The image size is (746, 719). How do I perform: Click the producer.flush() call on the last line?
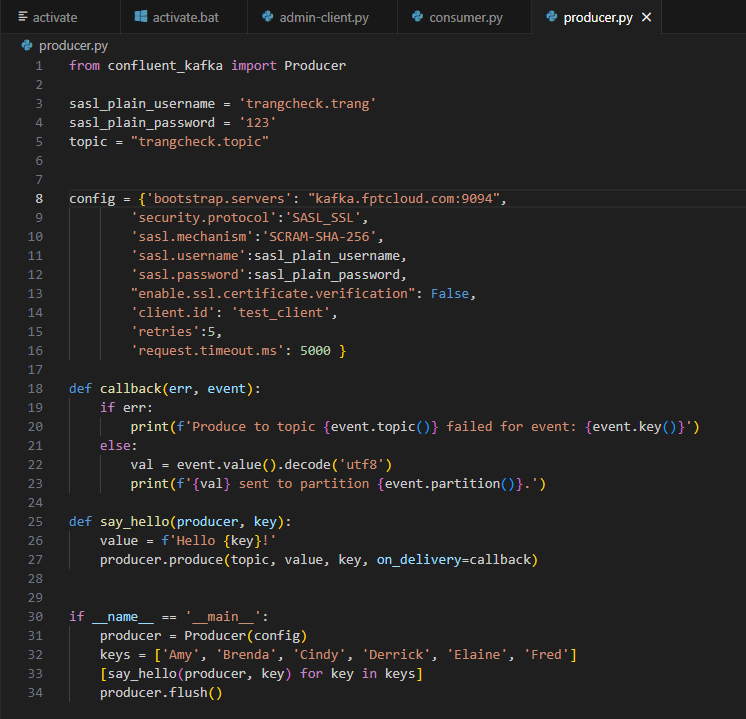point(160,693)
